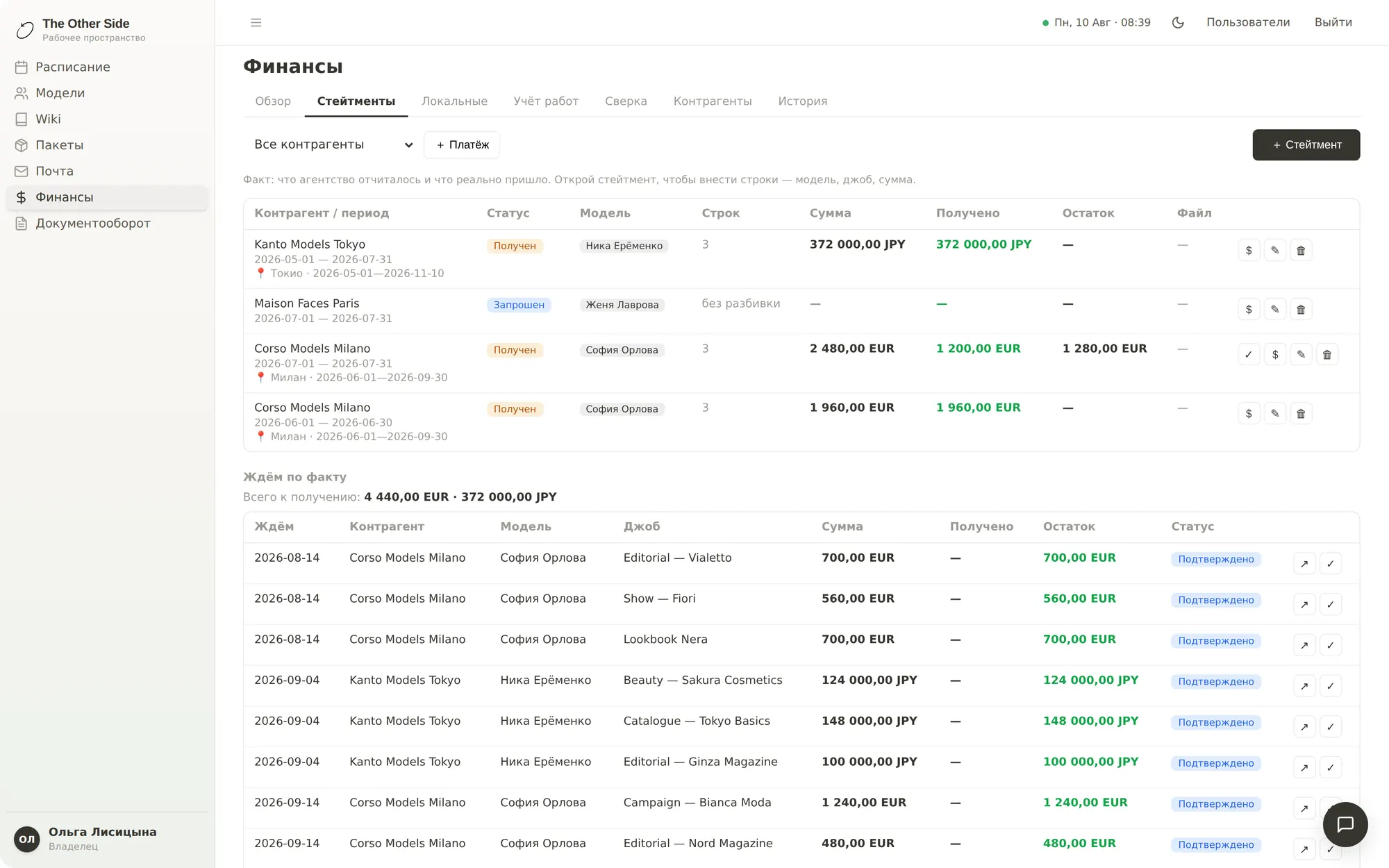Delete the Maison Faces Paris statement
Viewport: 1389px width, 868px height.
tap(1301, 310)
